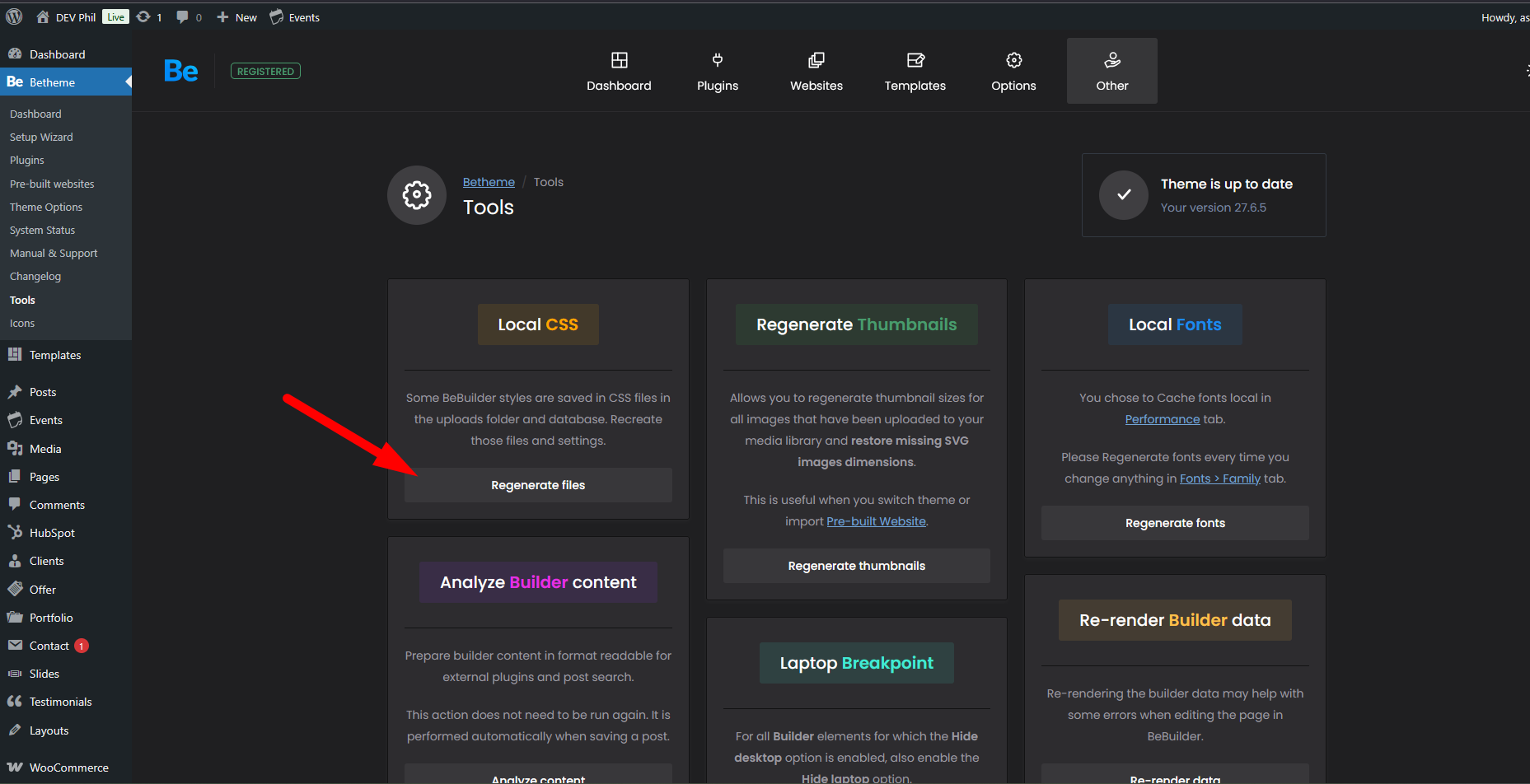Image resolution: width=1530 pixels, height=784 pixels.
Task: Open Layouts in the sidebar
Action: 66,730
